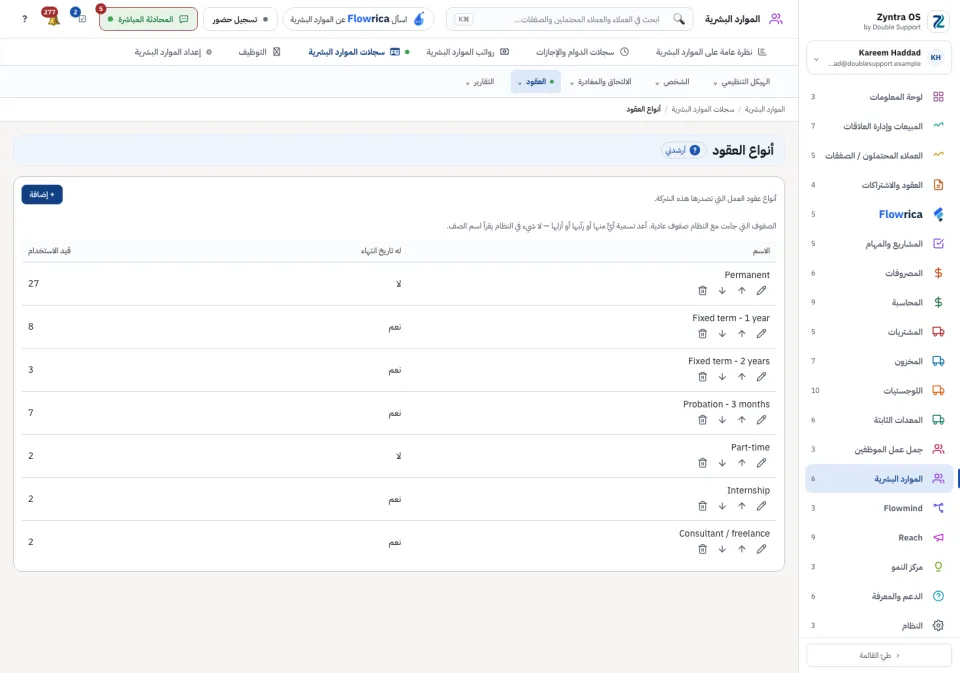Move Permanent row up
The image size is (960, 673).
coord(741,290)
